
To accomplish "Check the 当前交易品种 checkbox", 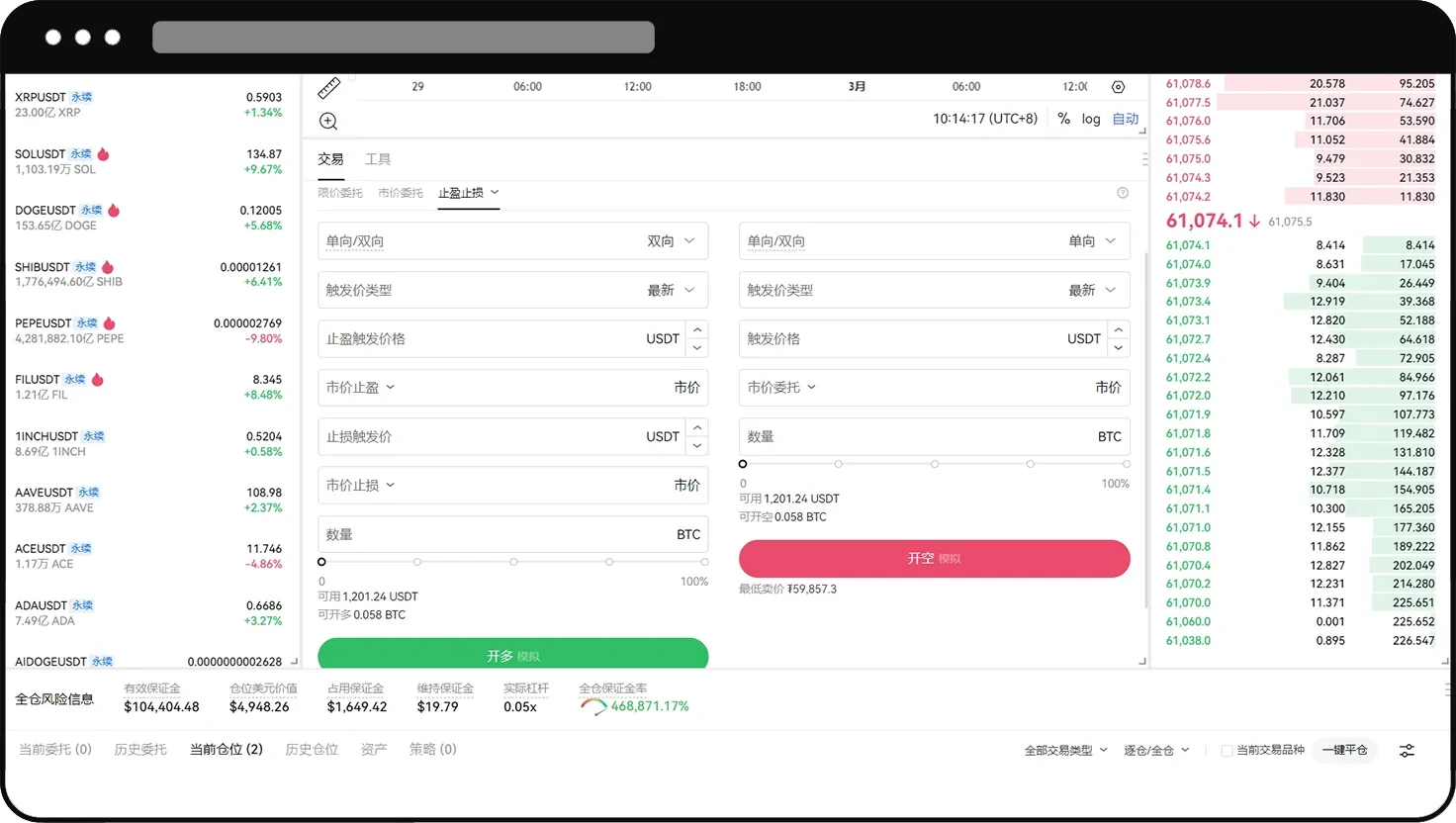I will [1227, 751].
